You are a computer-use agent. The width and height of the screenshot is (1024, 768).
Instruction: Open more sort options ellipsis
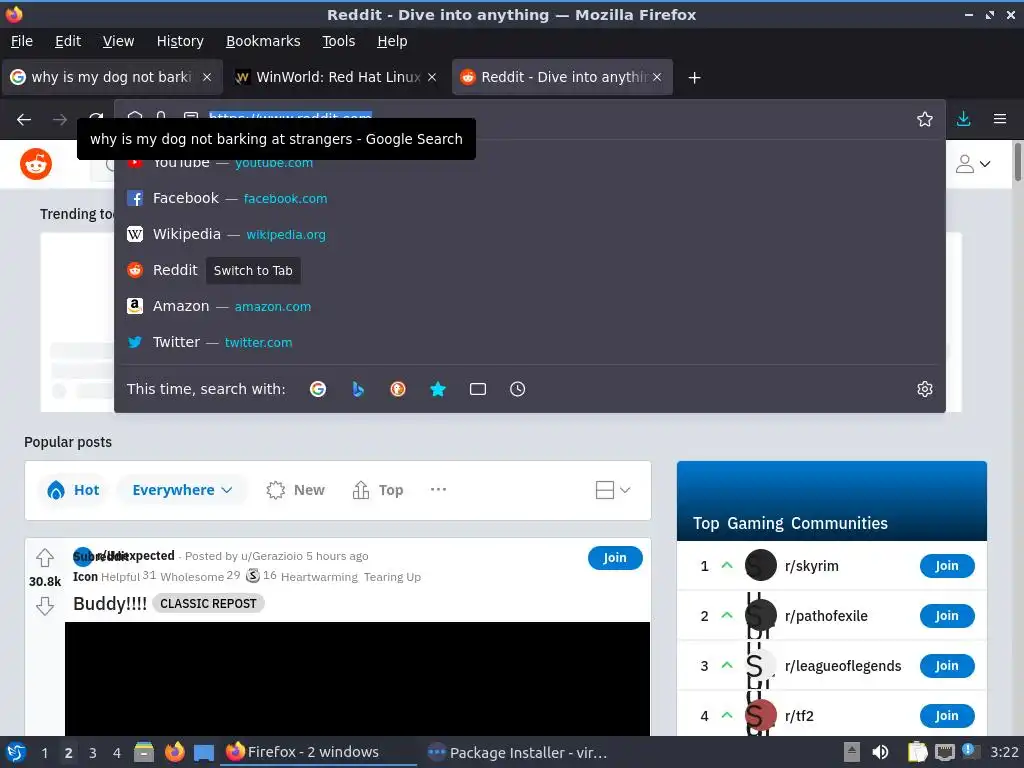click(x=438, y=489)
